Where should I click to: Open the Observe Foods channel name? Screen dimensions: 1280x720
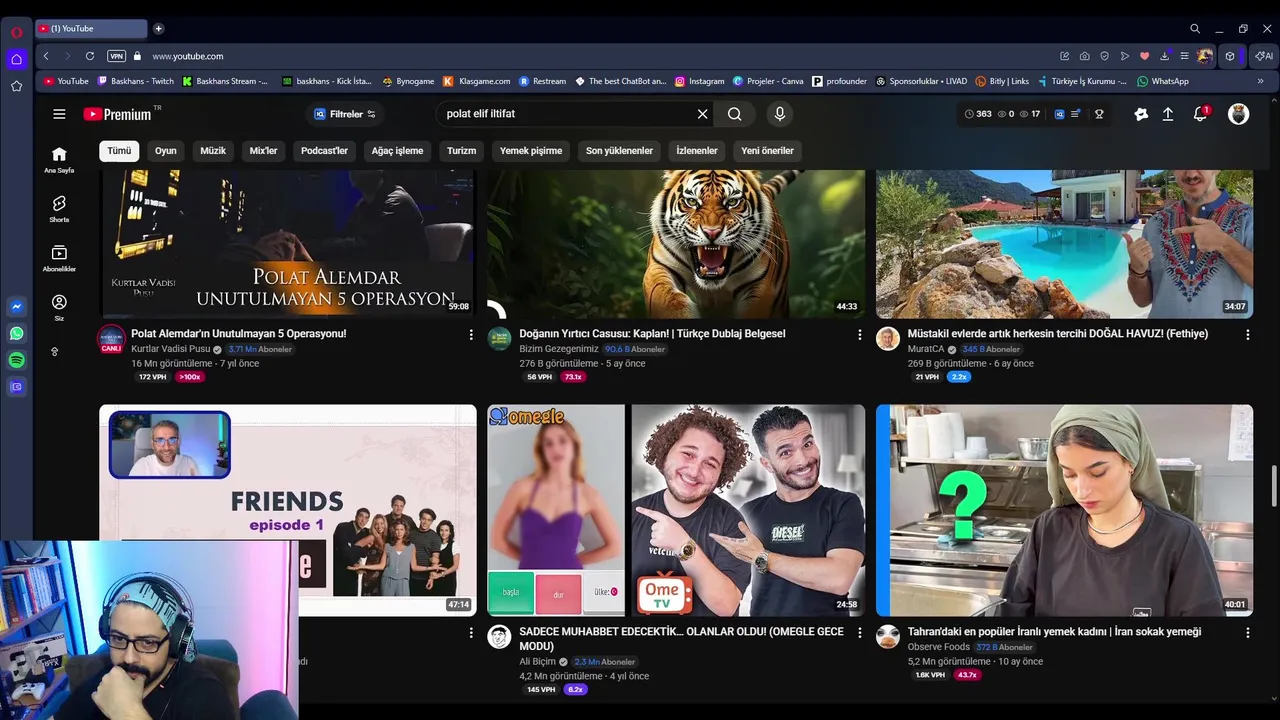[x=938, y=647]
